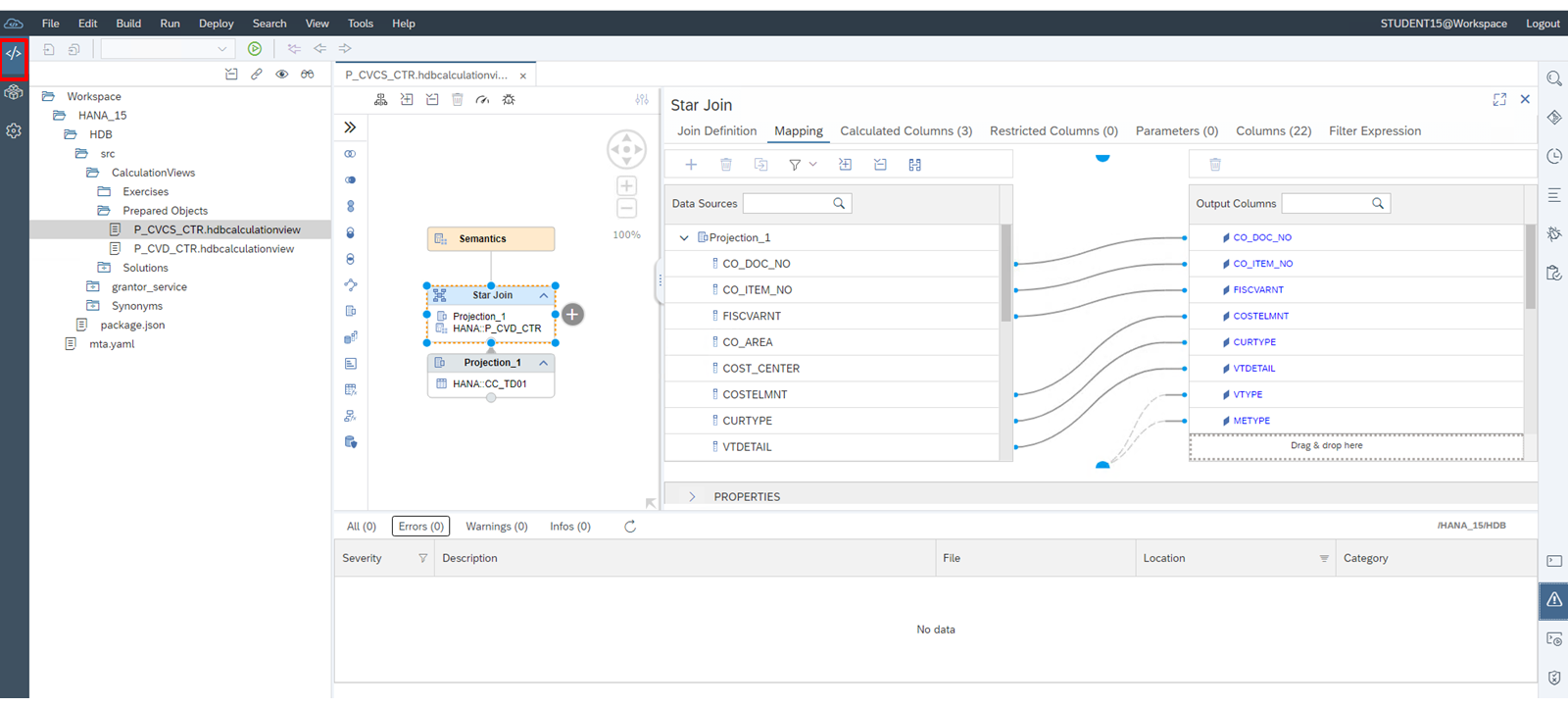Click the collapse all nodes icon above canvas

pos(432,100)
